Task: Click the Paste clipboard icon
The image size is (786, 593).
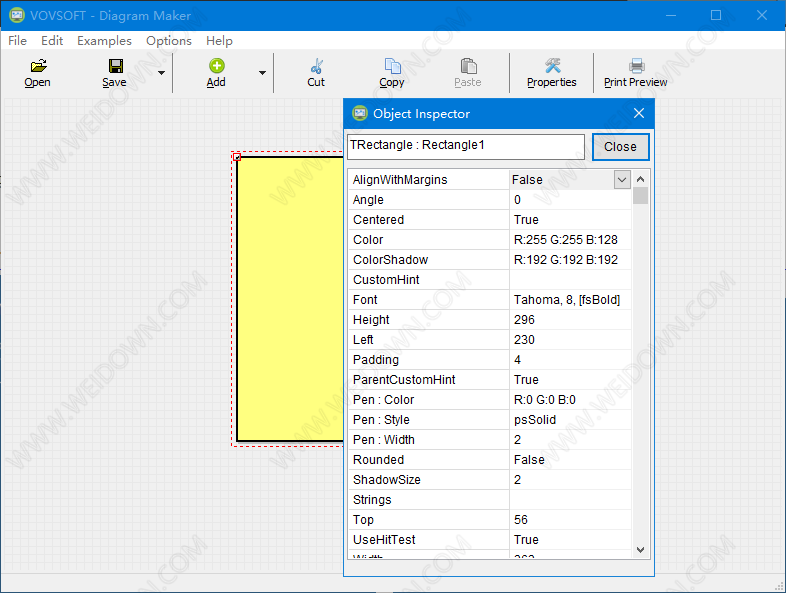Action: 467,66
